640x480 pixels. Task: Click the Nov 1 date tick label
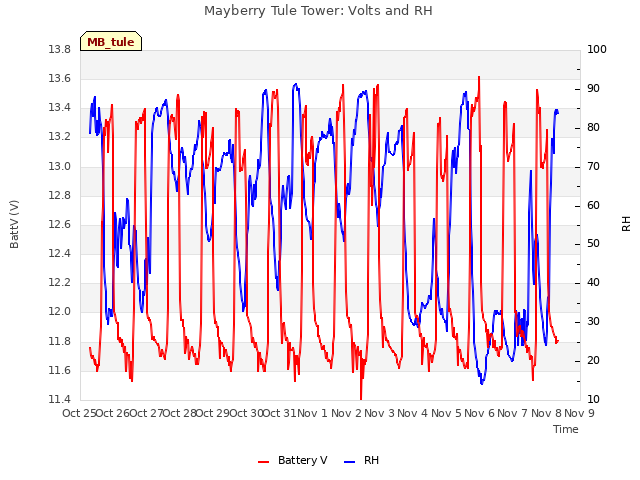click(312, 413)
